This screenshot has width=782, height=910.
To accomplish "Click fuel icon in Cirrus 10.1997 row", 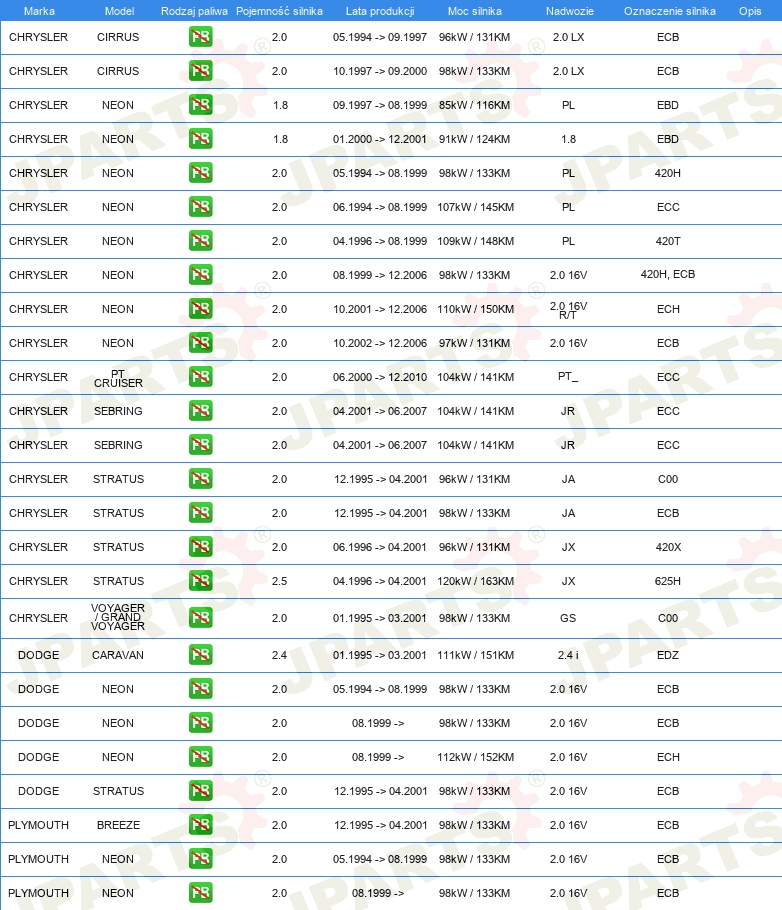I will point(200,71).
